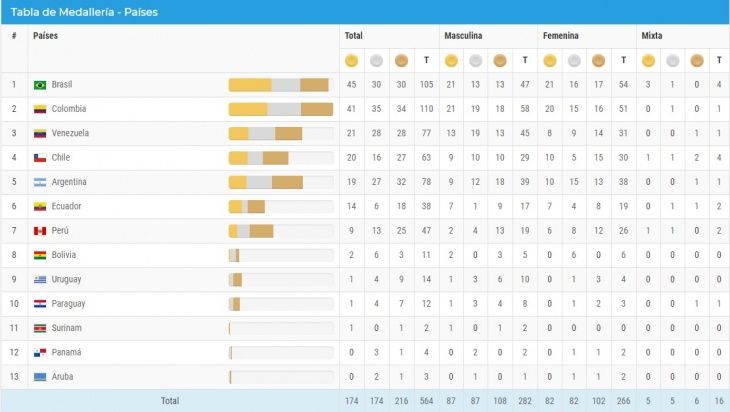
Task: Click the Venezuela flag icon
Action: pyautogui.click(x=40, y=133)
